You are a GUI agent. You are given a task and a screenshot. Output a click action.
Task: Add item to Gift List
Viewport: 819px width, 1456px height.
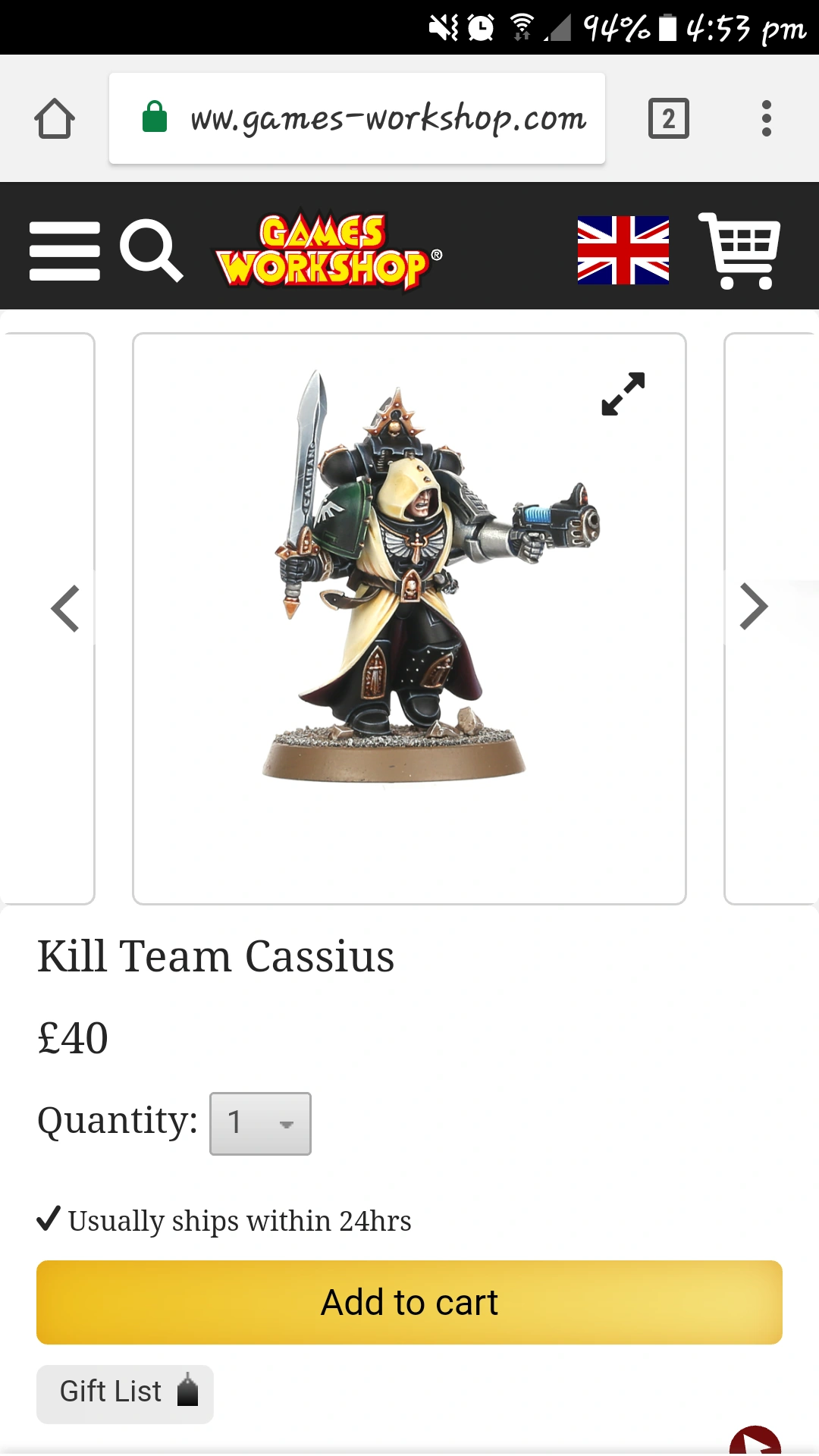[125, 1393]
